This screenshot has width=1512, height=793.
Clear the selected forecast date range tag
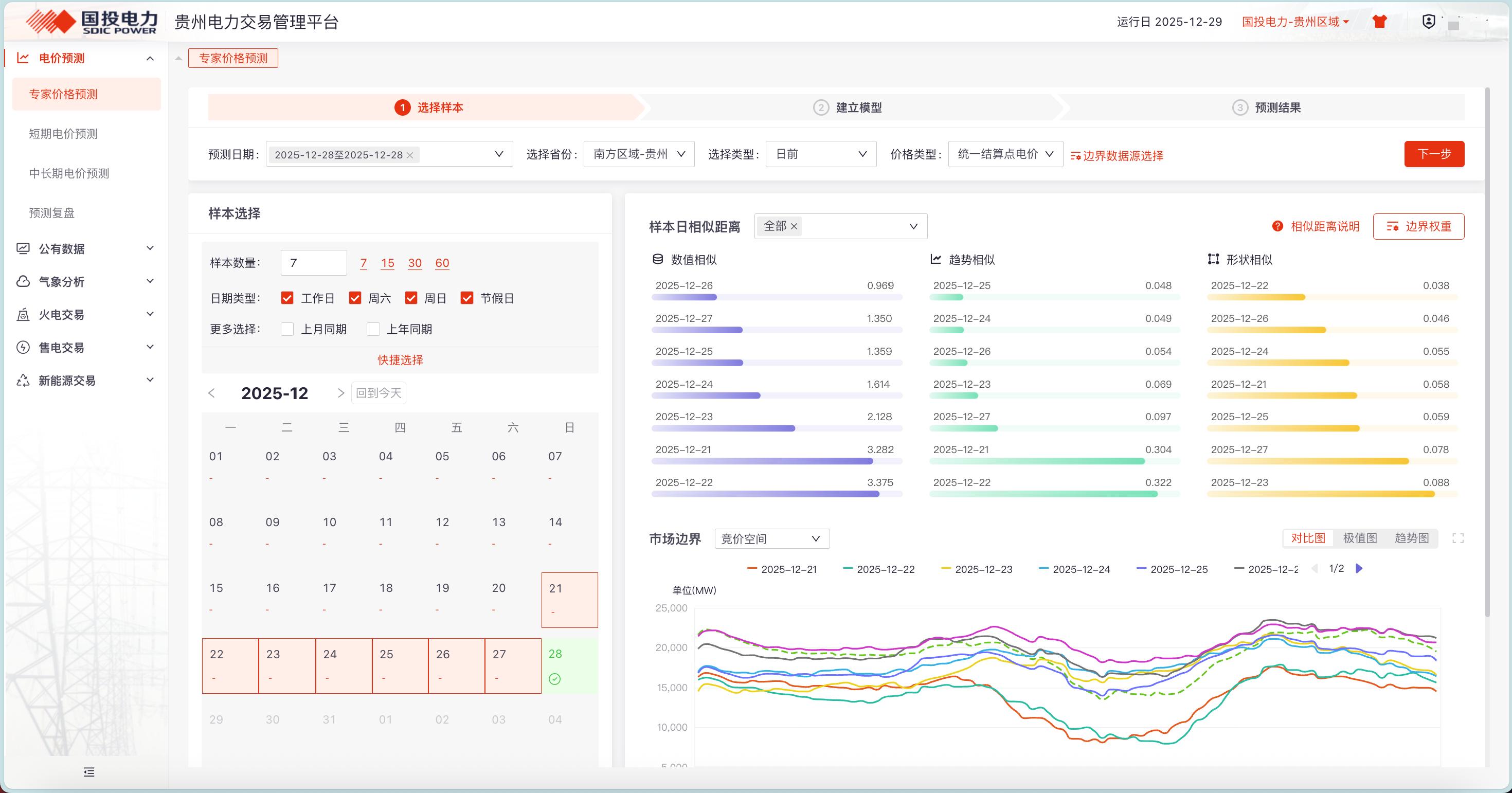pos(410,155)
